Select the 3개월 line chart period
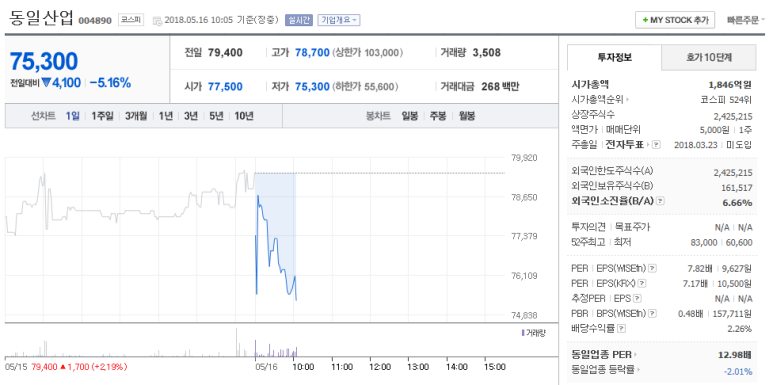 point(136,116)
